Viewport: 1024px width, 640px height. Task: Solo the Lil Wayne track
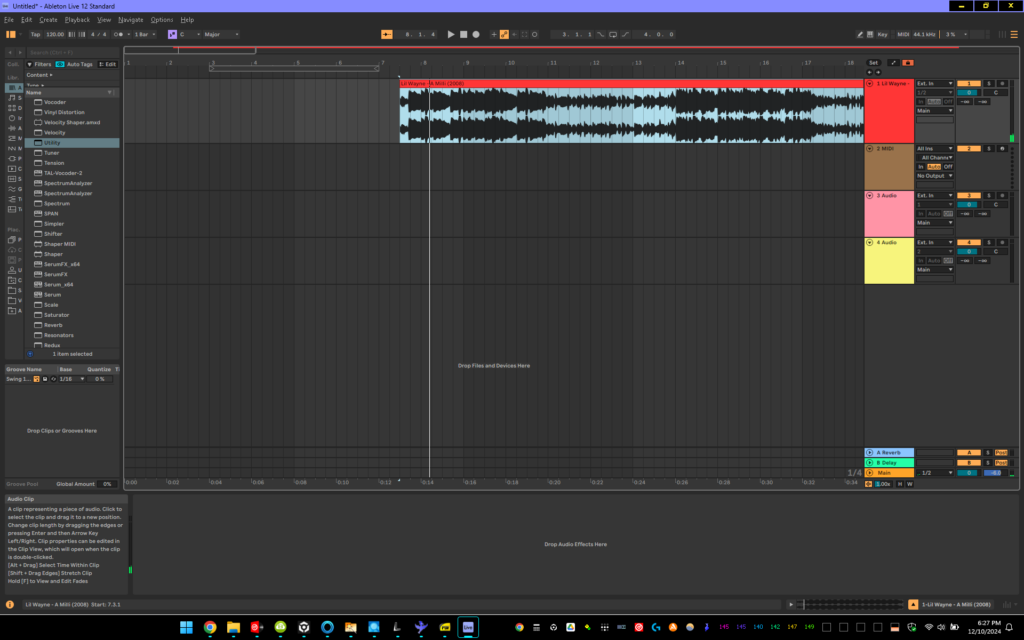click(990, 84)
